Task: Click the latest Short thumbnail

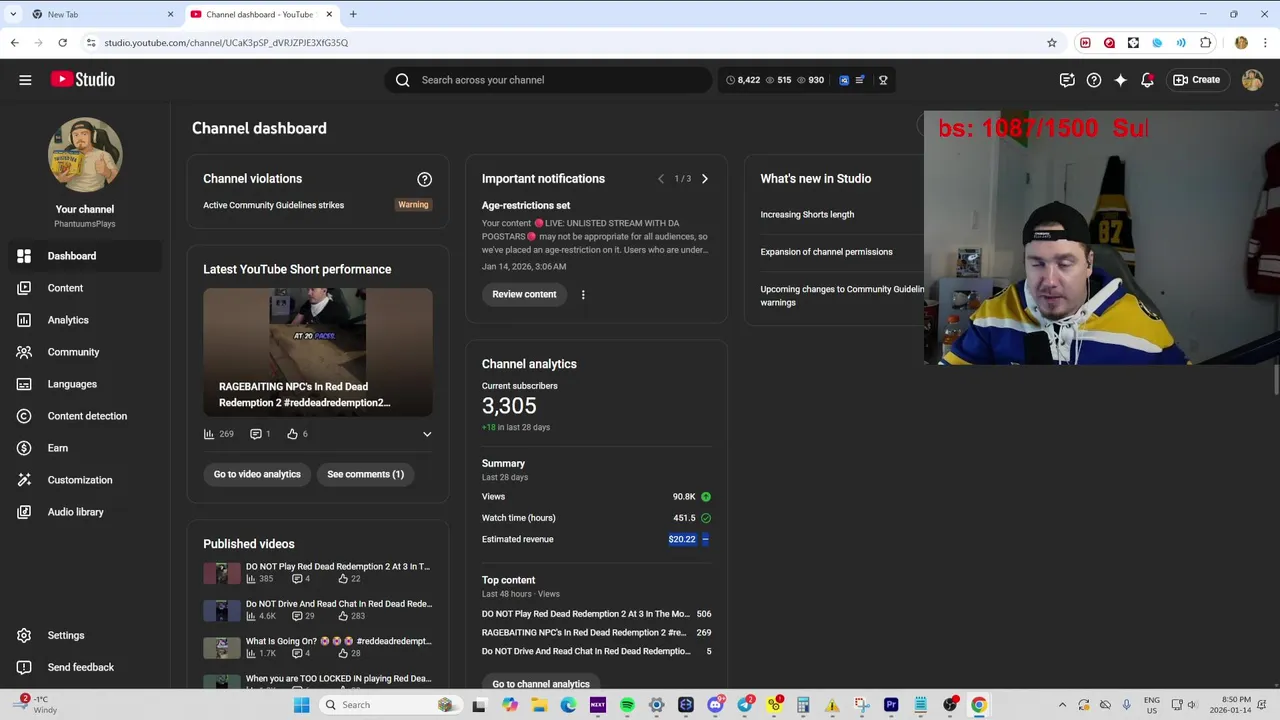Action: 318,352
